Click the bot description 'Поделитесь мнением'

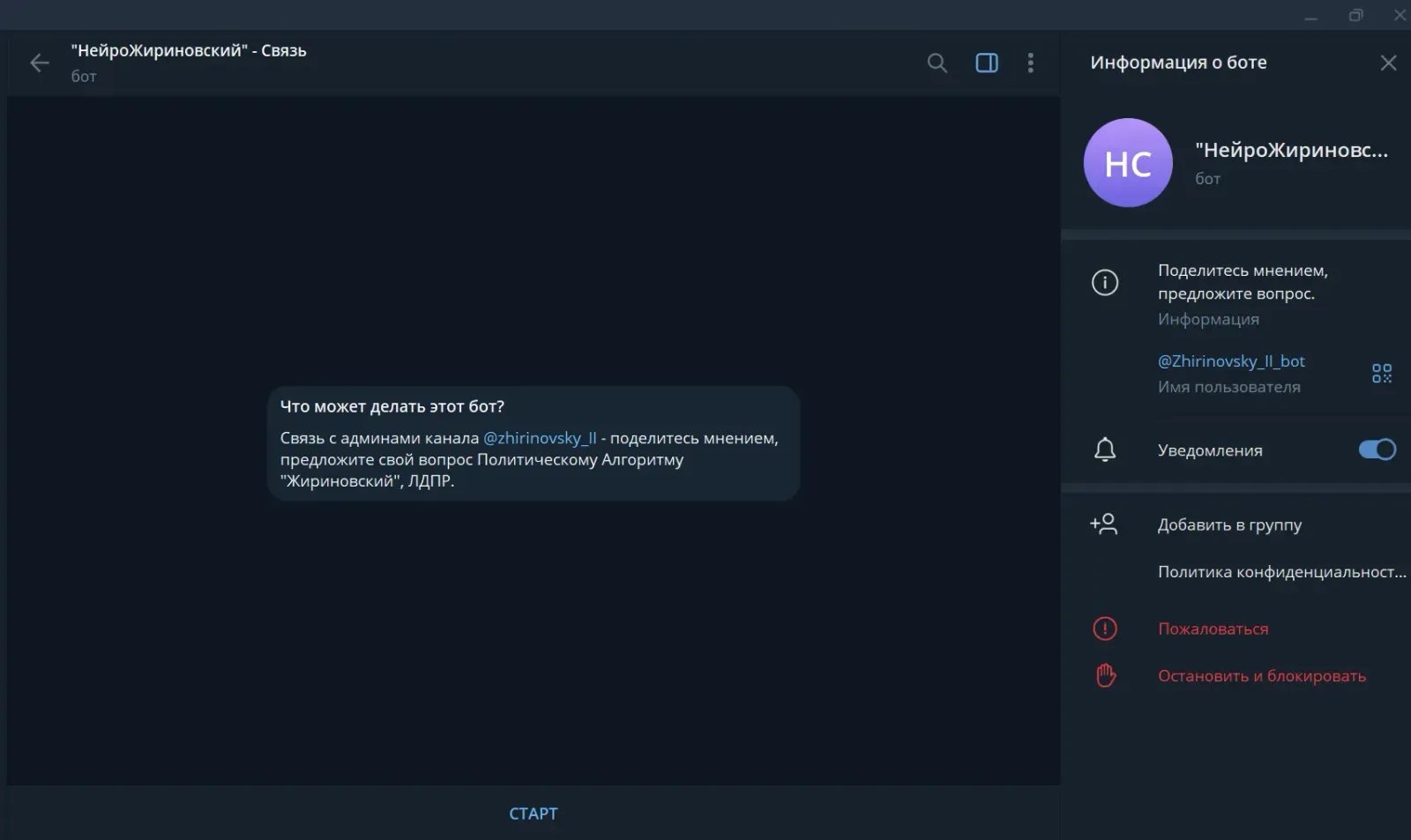click(x=1243, y=282)
